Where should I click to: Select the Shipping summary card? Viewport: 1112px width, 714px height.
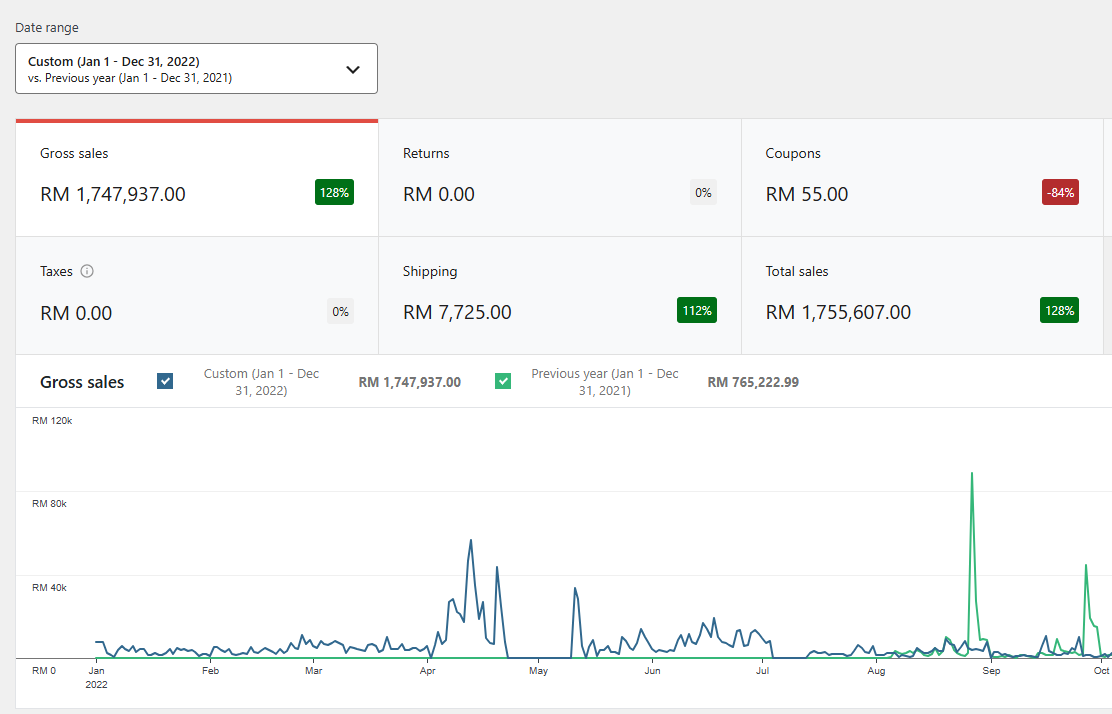point(560,296)
